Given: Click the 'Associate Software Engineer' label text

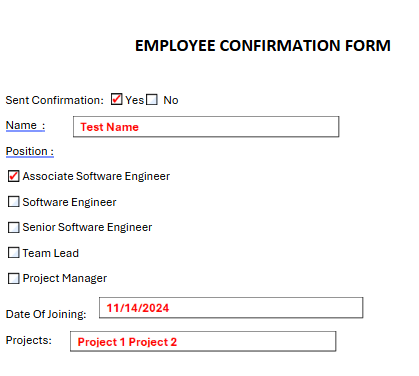Looking at the screenshot, I should coord(96,176).
